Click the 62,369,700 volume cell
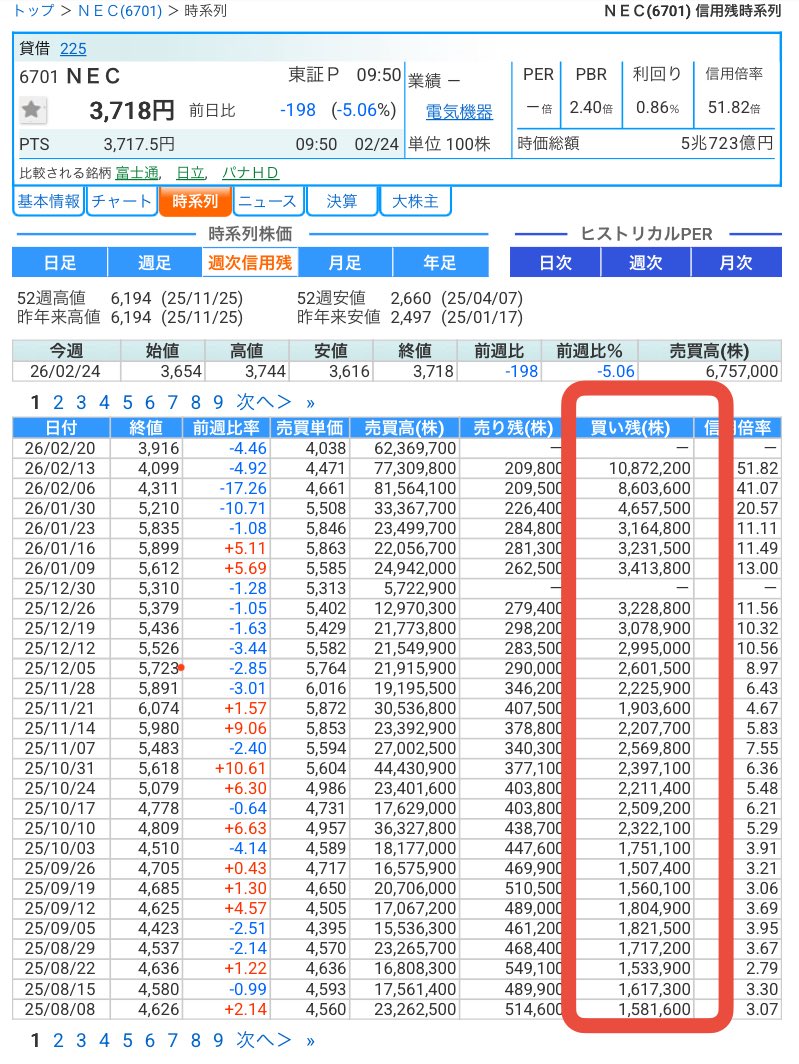The height and width of the screenshot is (1064, 799). [415, 449]
